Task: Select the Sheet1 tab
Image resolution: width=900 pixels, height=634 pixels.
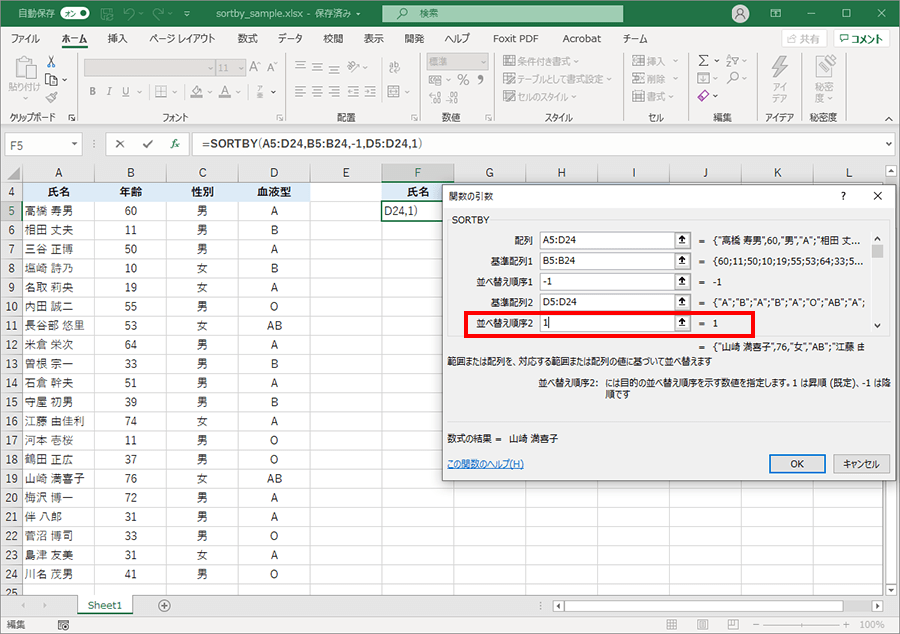Action: click(104, 605)
